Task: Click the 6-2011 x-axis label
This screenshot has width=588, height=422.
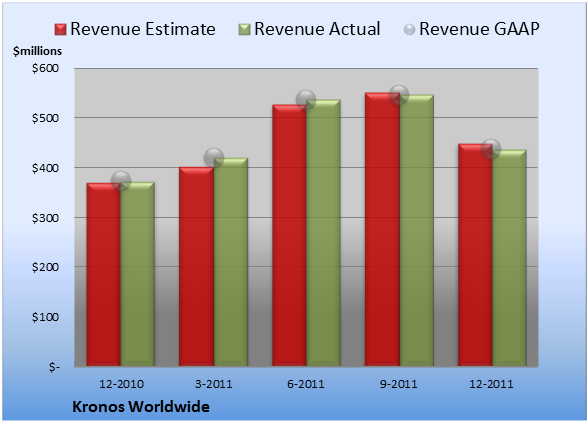Action: [306, 384]
